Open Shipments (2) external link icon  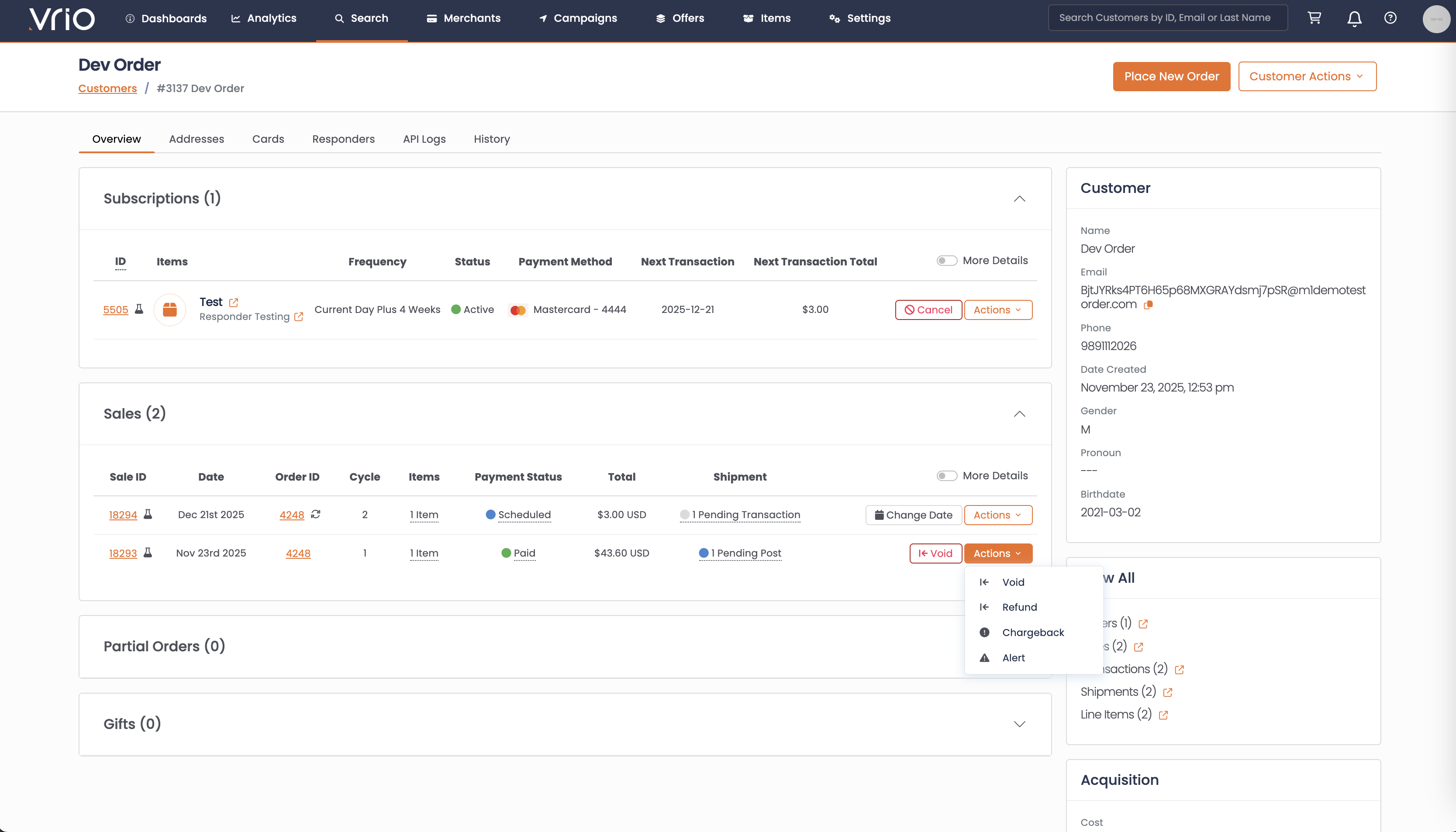(1167, 692)
